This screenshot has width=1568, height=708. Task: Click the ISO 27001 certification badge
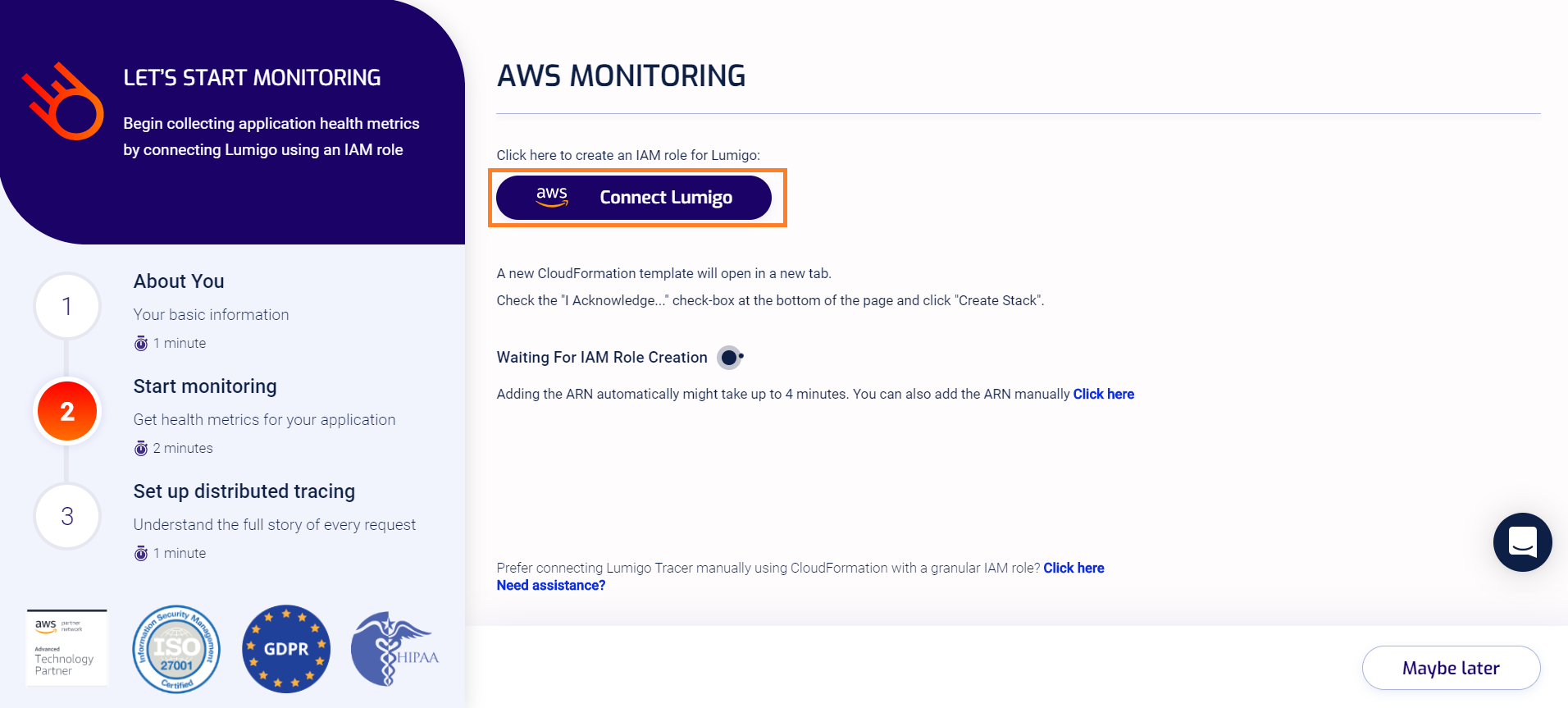[x=176, y=649]
